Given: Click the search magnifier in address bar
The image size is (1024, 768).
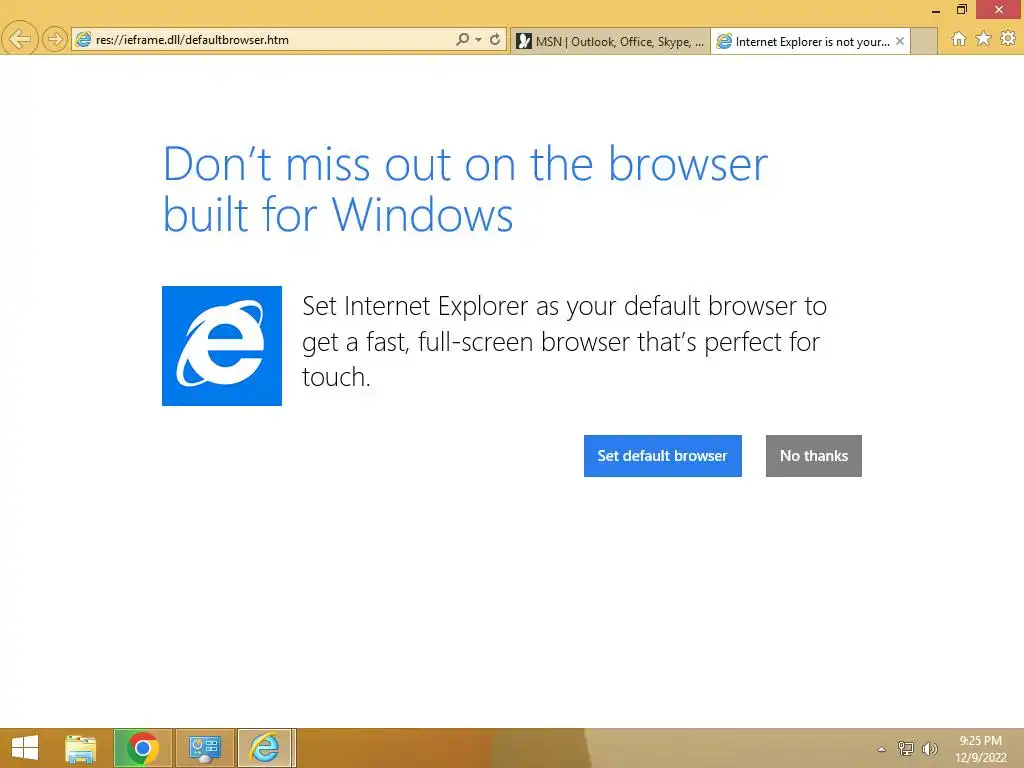Looking at the screenshot, I should click(462, 40).
